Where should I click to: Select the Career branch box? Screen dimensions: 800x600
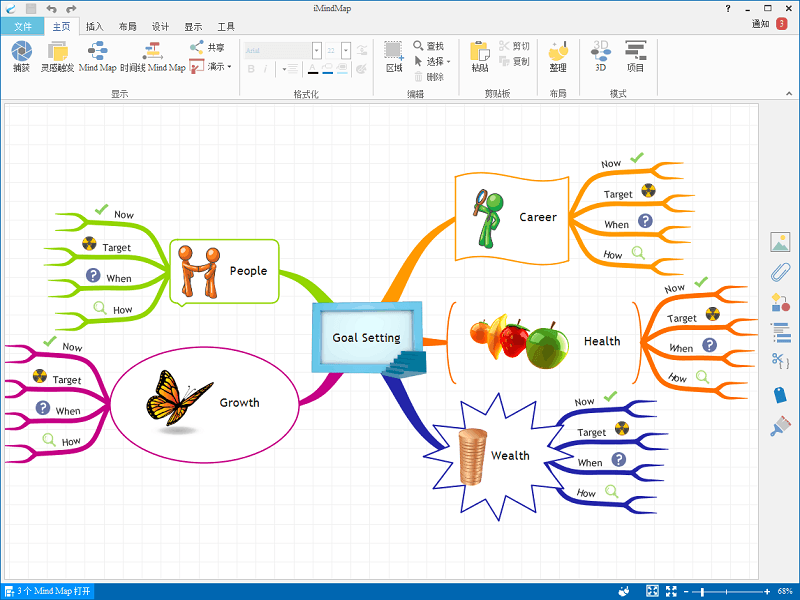[512, 218]
